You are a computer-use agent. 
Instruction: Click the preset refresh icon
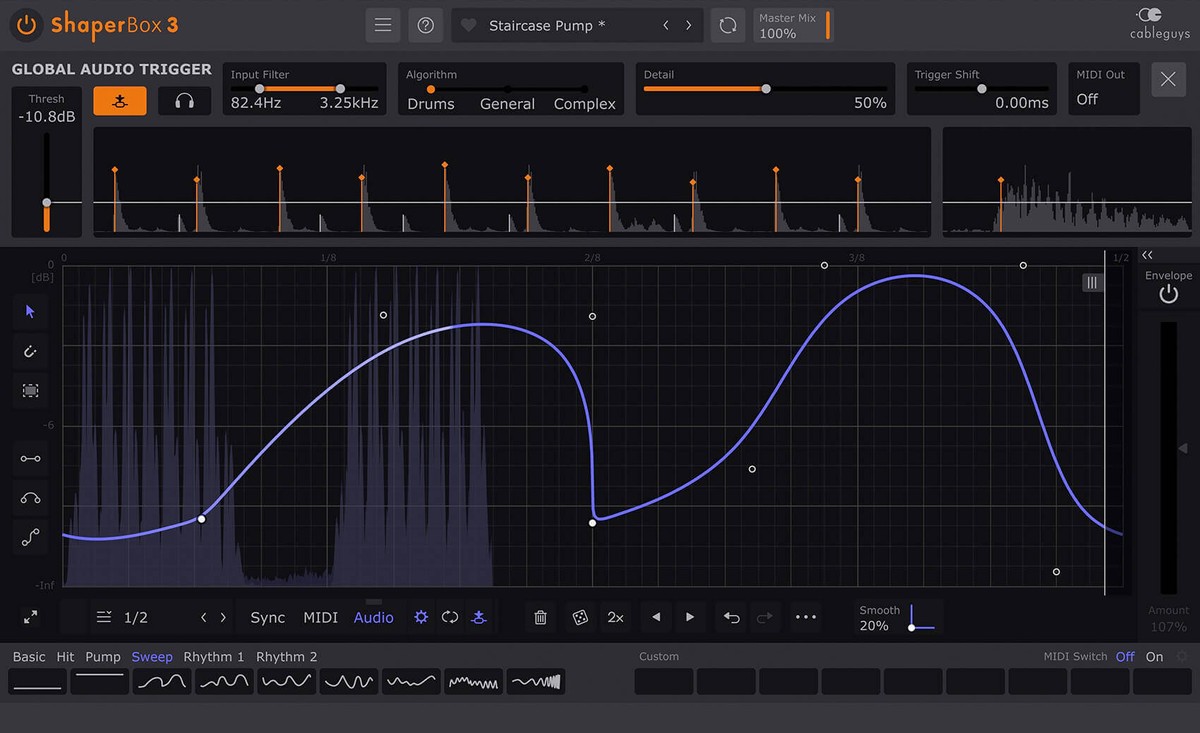pyautogui.click(x=727, y=26)
